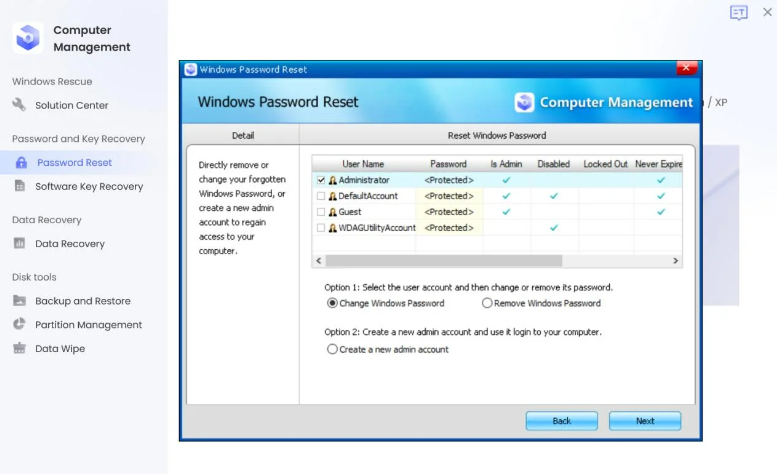Click the Locked Out column header
Screen dimensions: 777x474
coord(606,164)
